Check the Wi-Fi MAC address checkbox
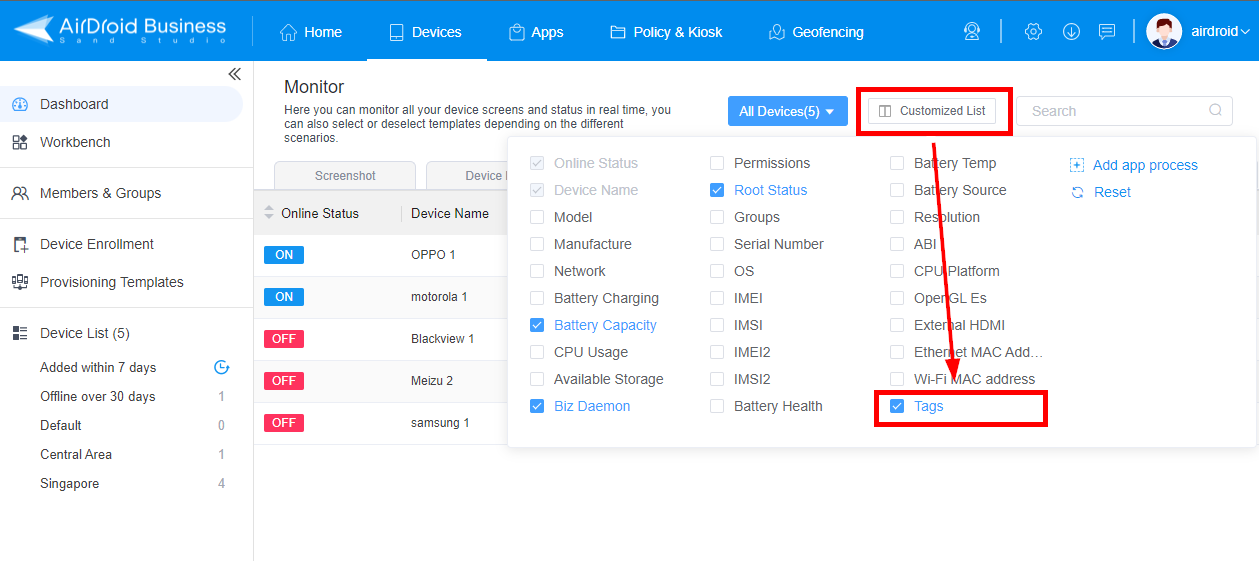 tap(897, 379)
